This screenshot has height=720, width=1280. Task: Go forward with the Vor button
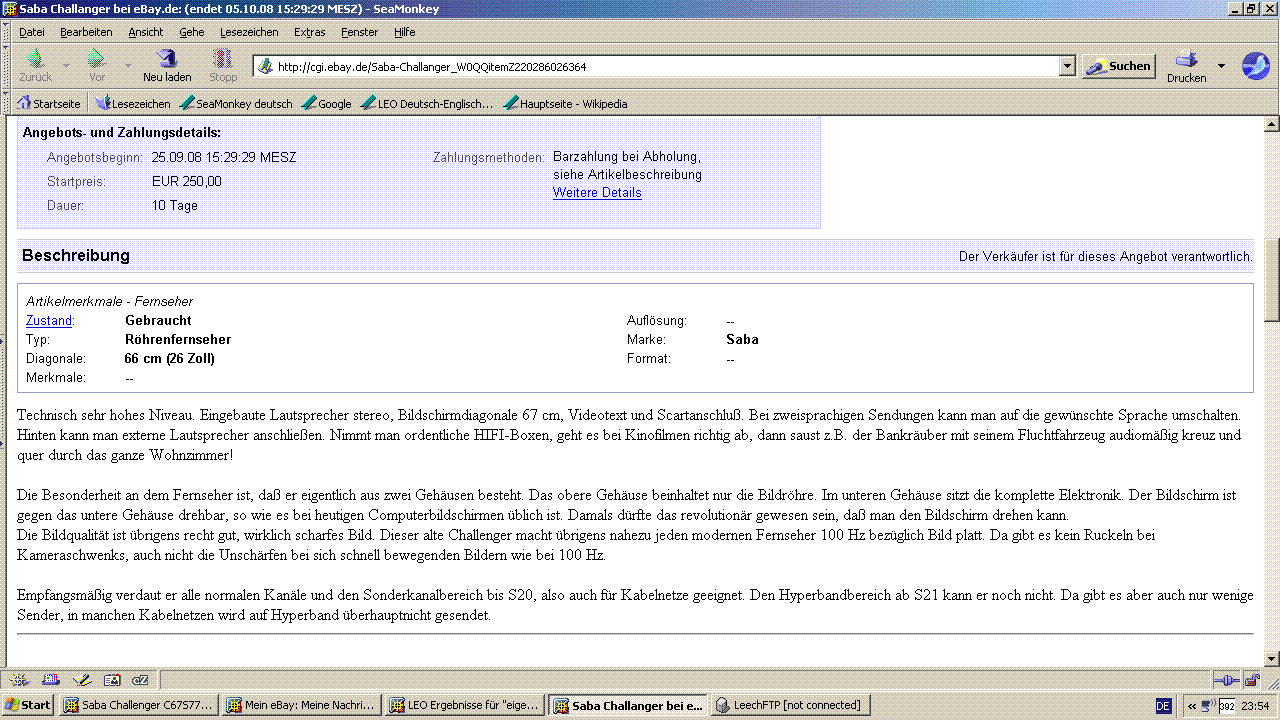pyautogui.click(x=97, y=66)
